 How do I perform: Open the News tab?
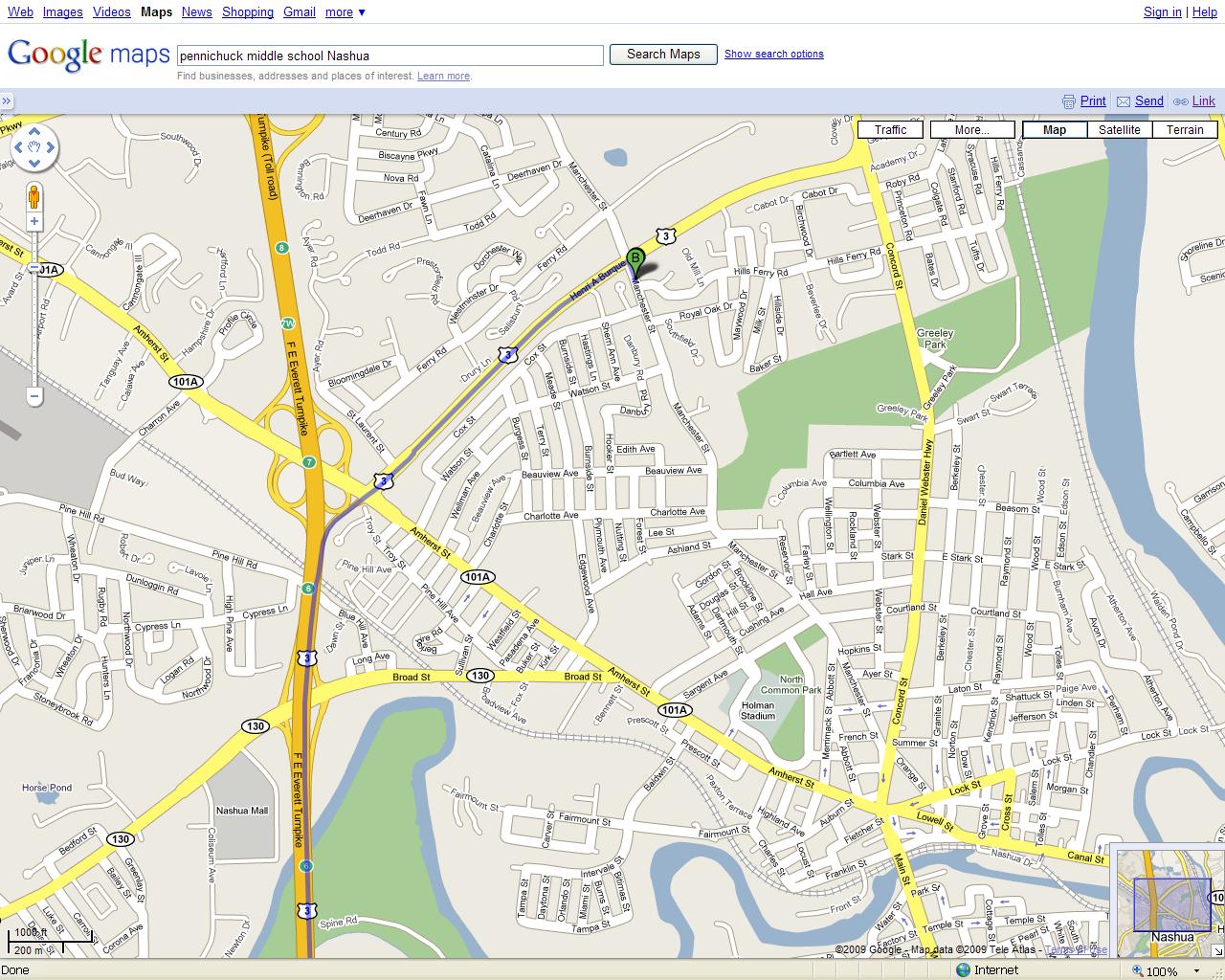click(x=196, y=11)
